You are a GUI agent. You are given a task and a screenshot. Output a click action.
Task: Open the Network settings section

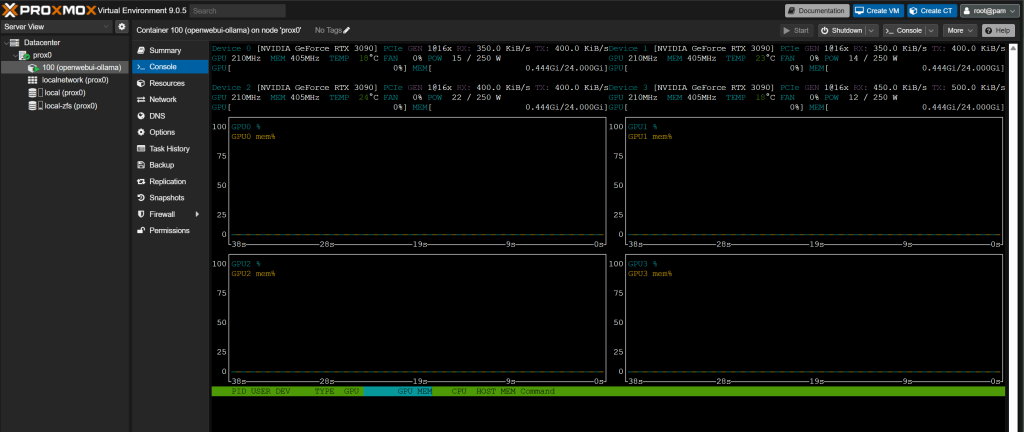162,100
